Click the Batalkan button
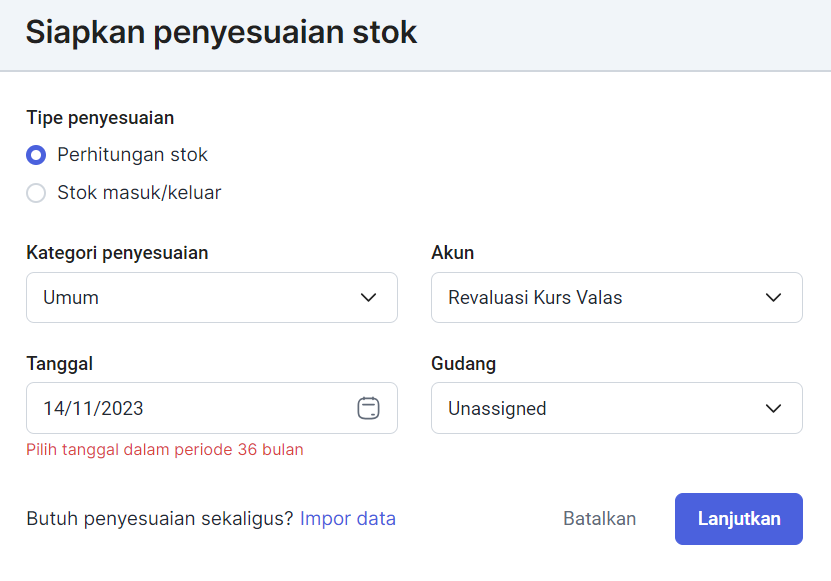The width and height of the screenshot is (831, 581). click(x=599, y=518)
